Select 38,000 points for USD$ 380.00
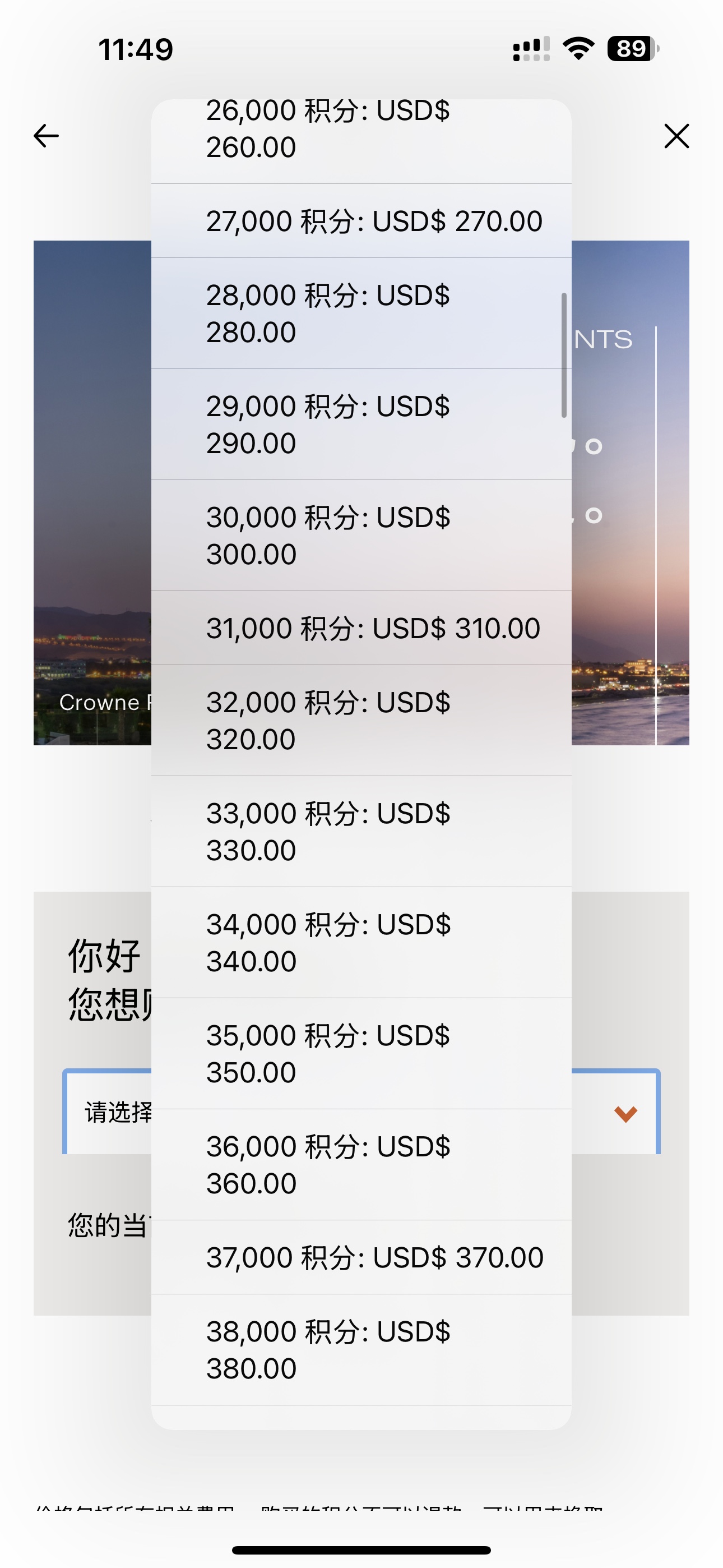Viewport: 723px width, 1568px height. click(x=361, y=1350)
